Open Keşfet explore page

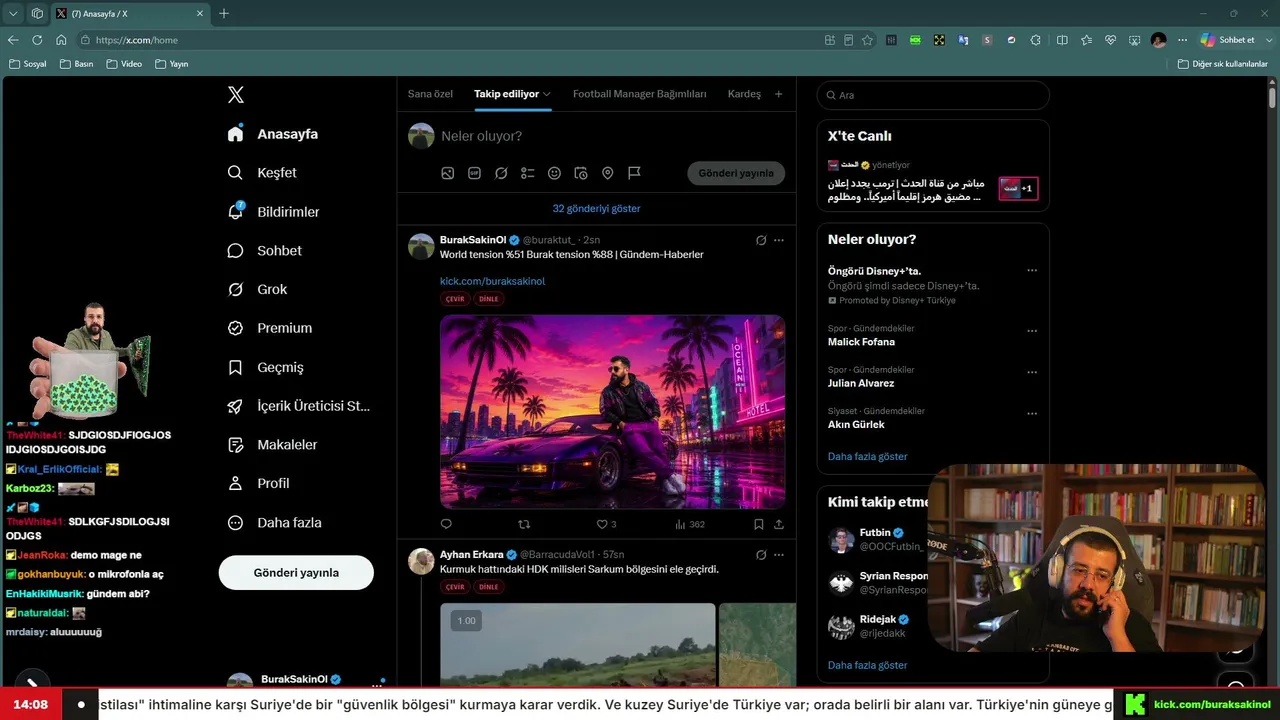click(x=262, y=173)
